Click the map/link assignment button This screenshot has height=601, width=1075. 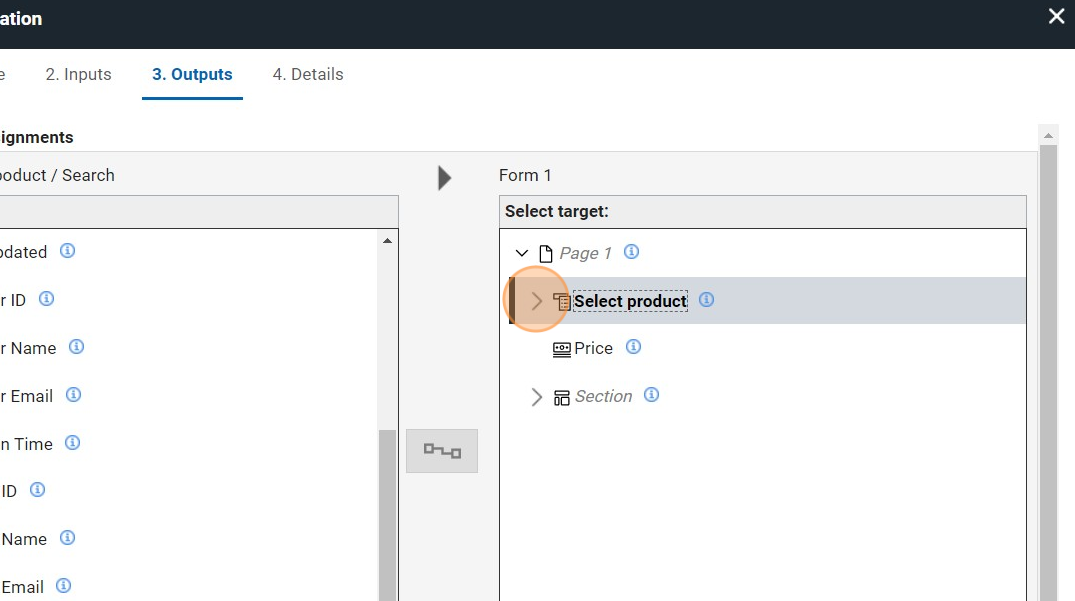[x=442, y=451]
